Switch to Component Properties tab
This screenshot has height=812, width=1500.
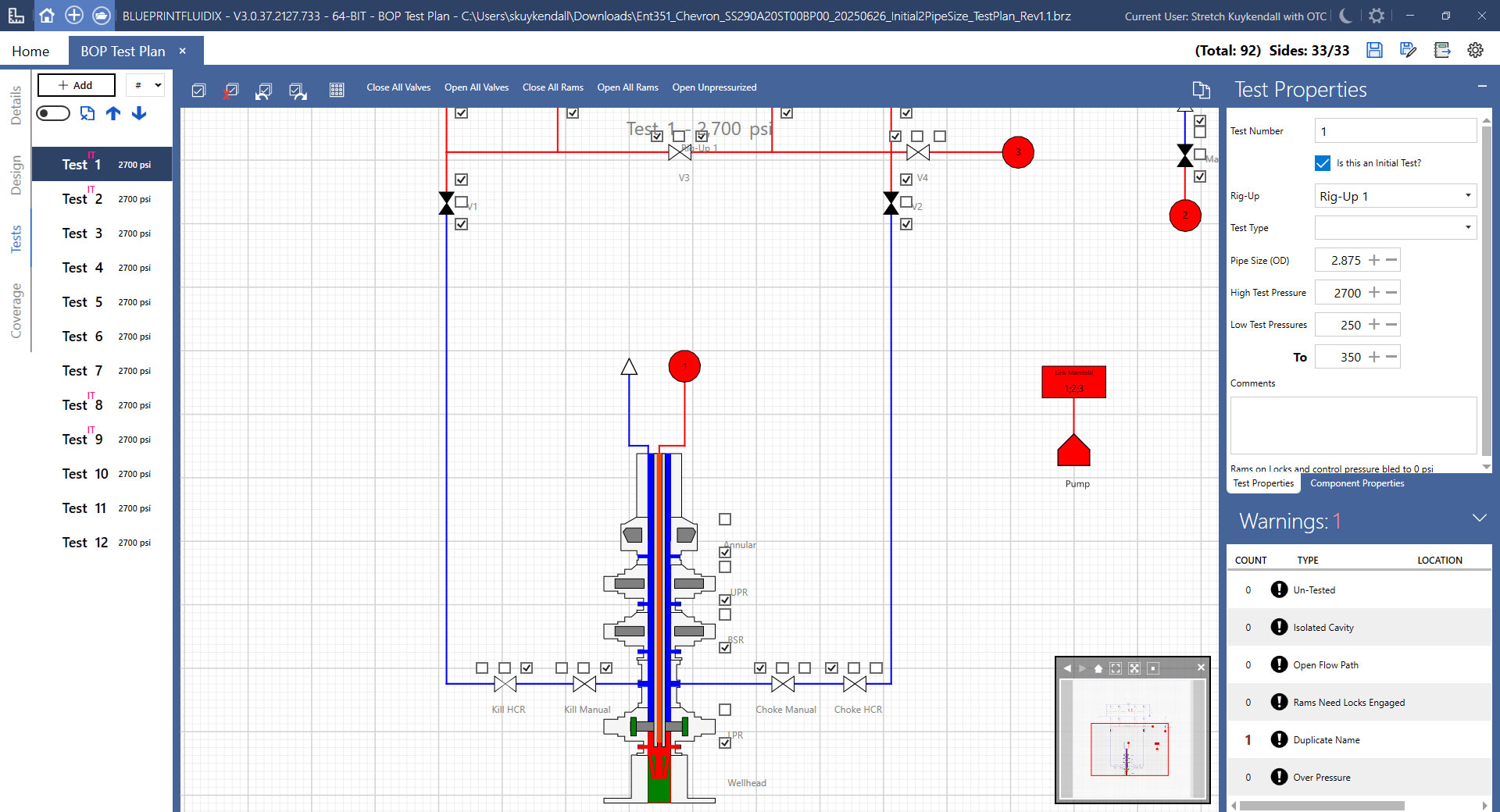(x=1357, y=483)
